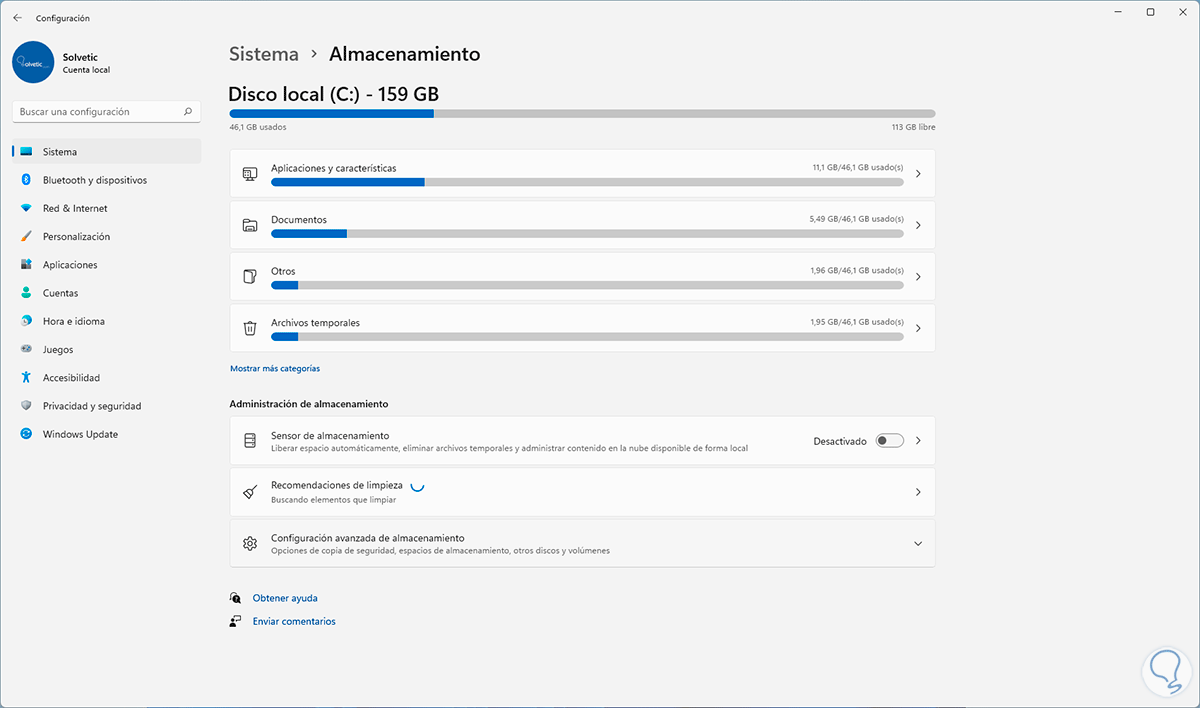This screenshot has height=708, width=1200.
Task: Click the '113 GB libre' text
Action: point(914,127)
